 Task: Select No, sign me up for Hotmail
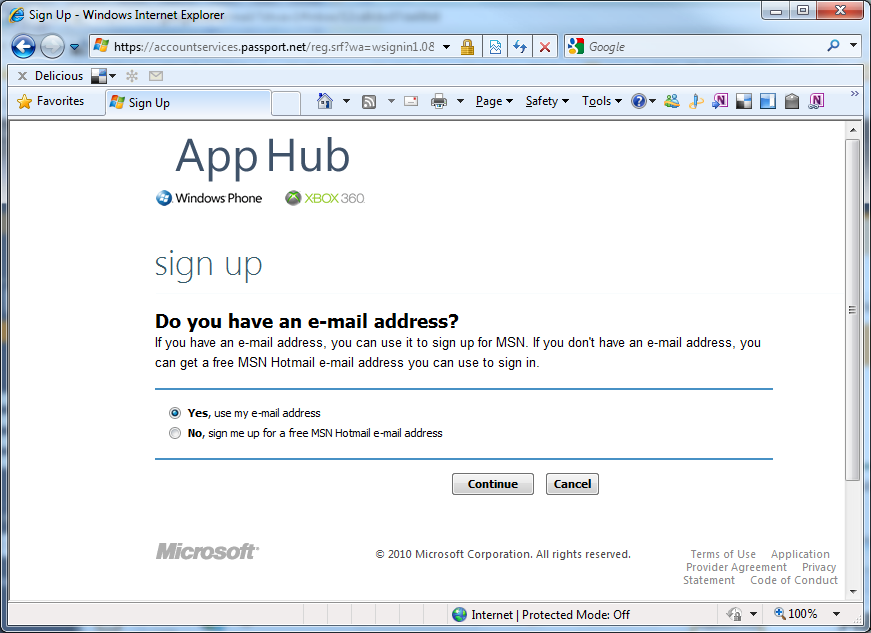click(x=175, y=433)
